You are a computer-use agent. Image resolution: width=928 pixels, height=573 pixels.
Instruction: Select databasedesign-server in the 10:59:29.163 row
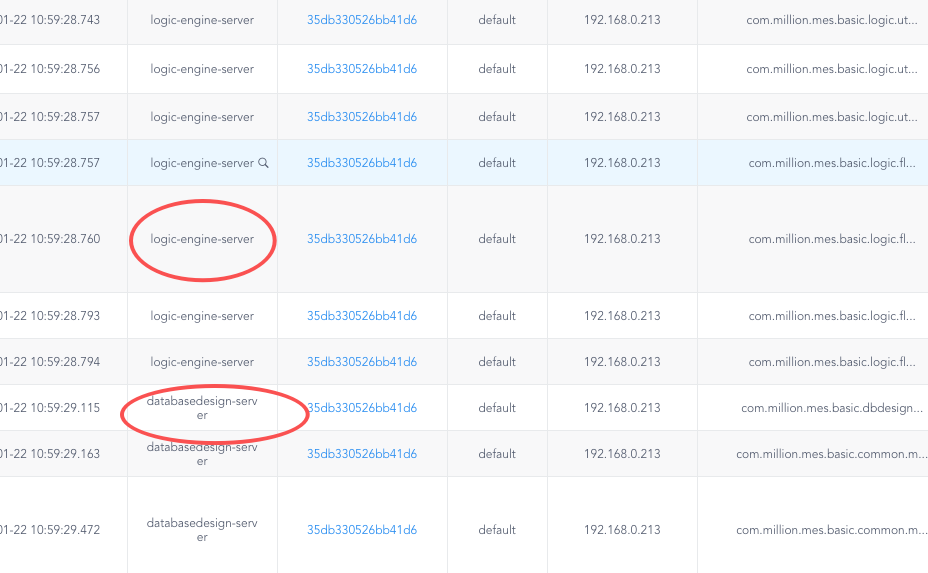coord(202,454)
